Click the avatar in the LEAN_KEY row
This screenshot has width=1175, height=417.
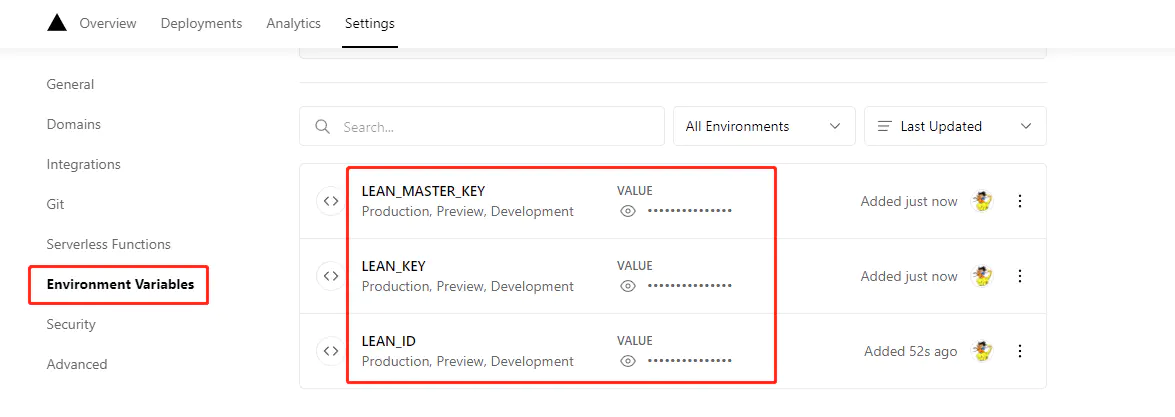point(982,276)
